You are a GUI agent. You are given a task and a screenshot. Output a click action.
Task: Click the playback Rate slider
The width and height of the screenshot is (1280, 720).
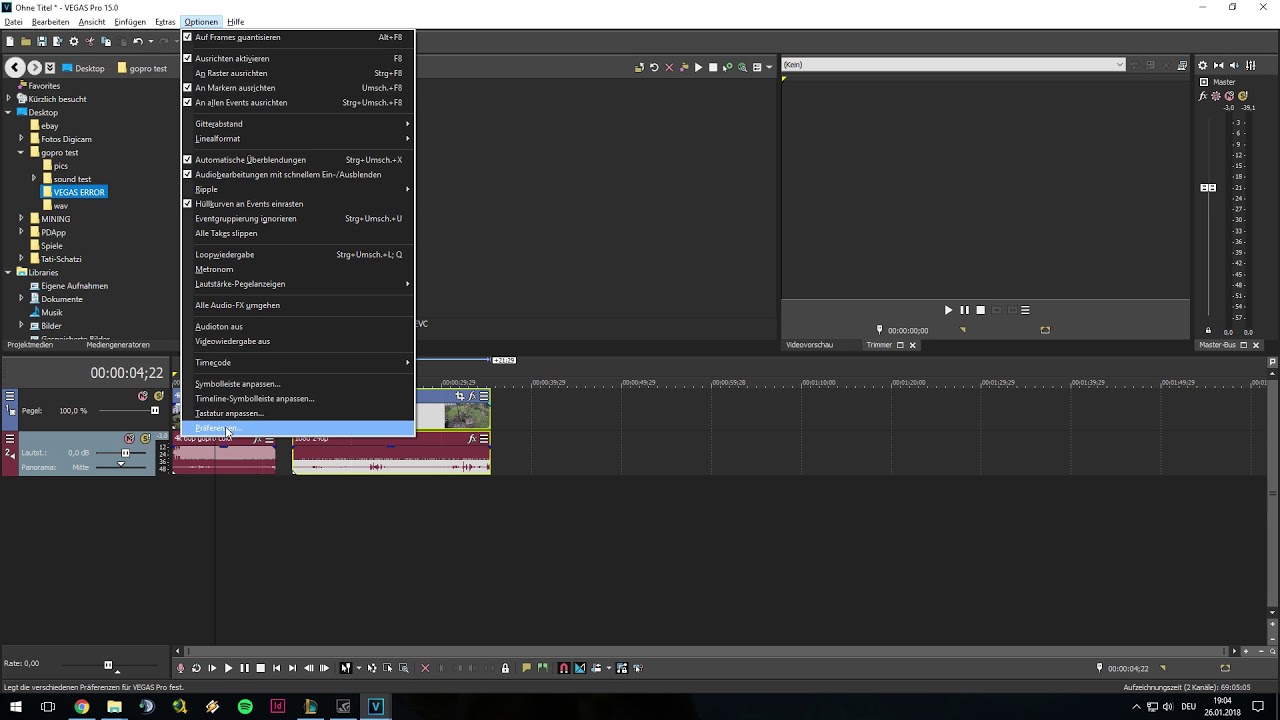coord(108,665)
